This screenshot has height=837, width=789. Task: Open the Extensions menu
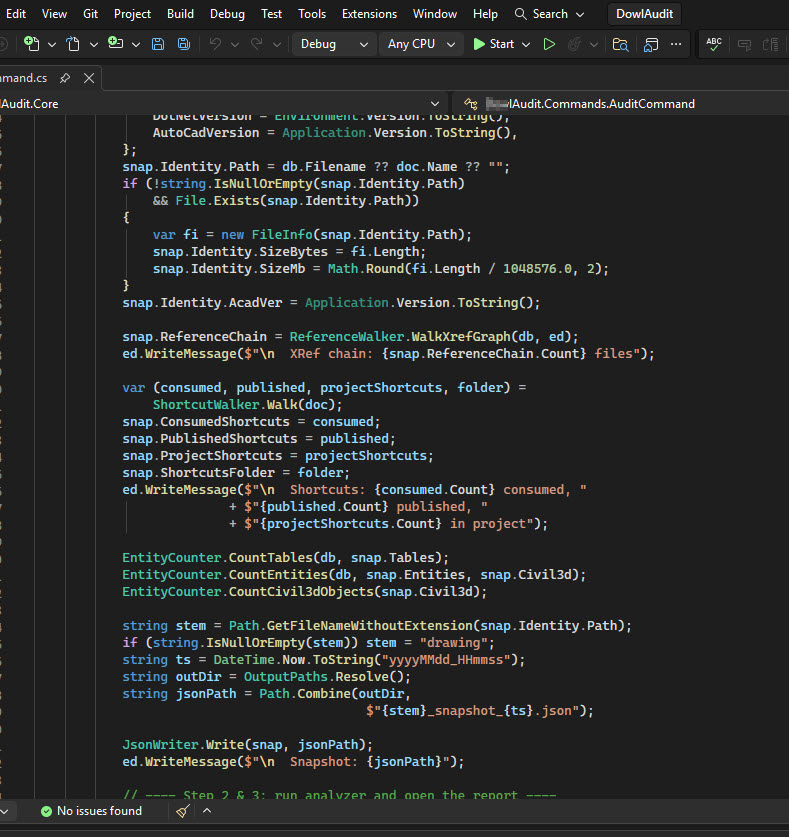[x=369, y=14]
